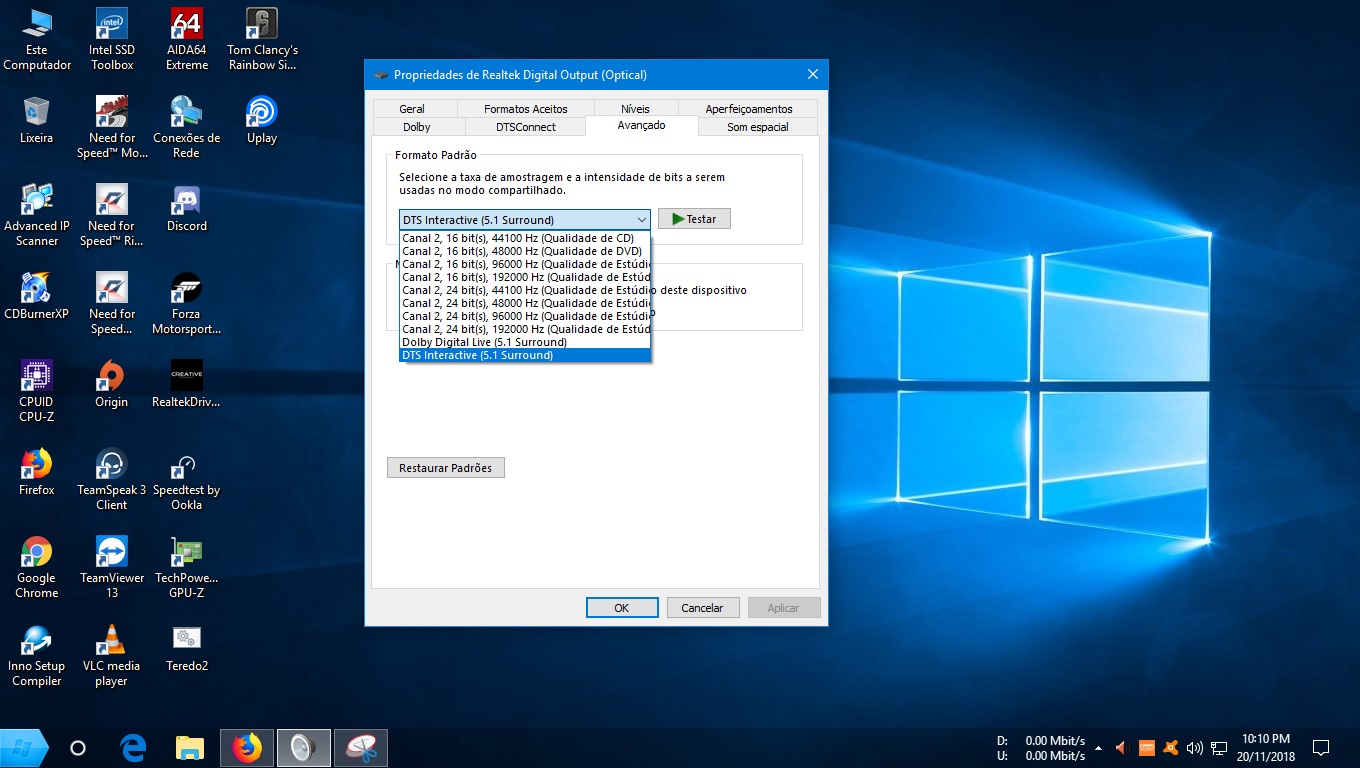This screenshot has height=768, width=1360.
Task: Launch VLC media player shortcut
Action: (x=112, y=656)
